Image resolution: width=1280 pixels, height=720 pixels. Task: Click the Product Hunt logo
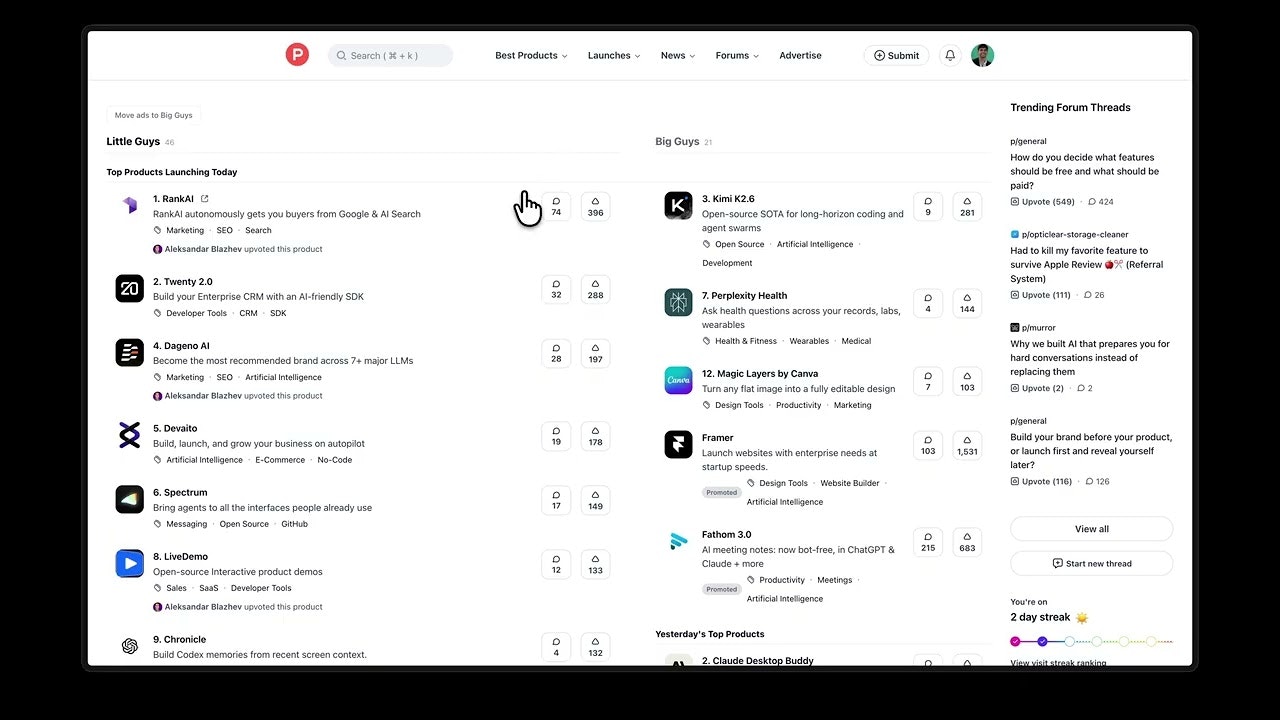click(x=297, y=55)
